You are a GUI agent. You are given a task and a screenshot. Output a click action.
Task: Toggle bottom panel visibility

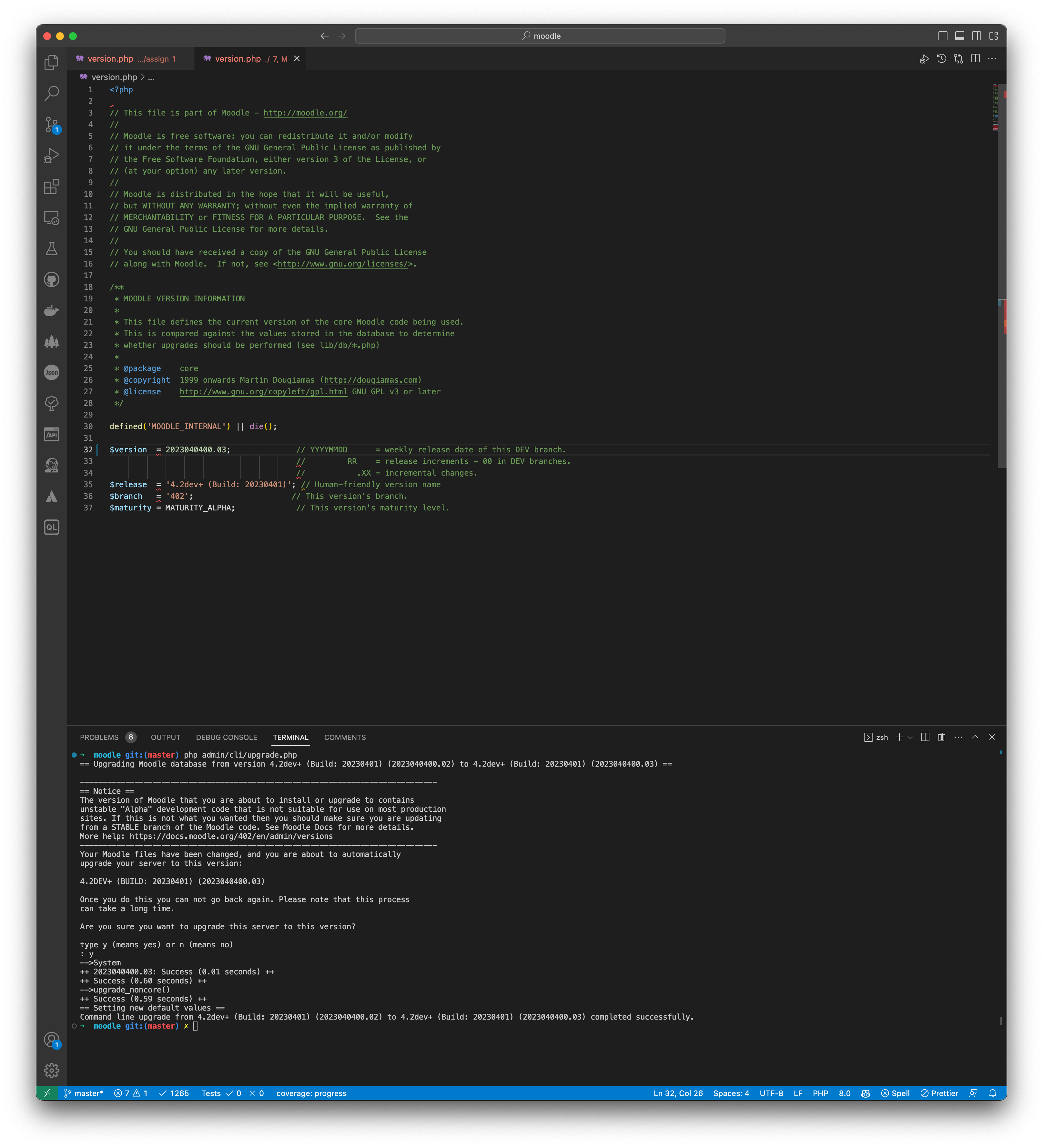(x=960, y=36)
